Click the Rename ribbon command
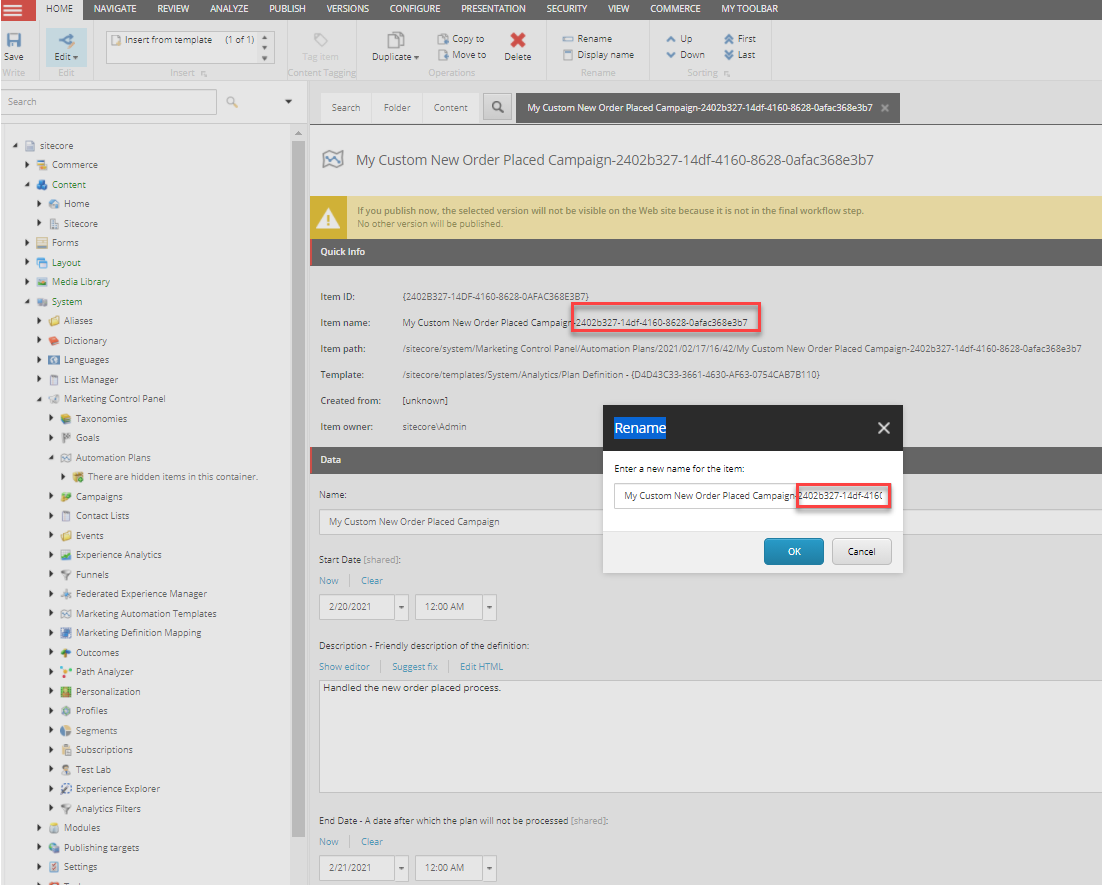 pyautogui.click(x=588, y=39)
